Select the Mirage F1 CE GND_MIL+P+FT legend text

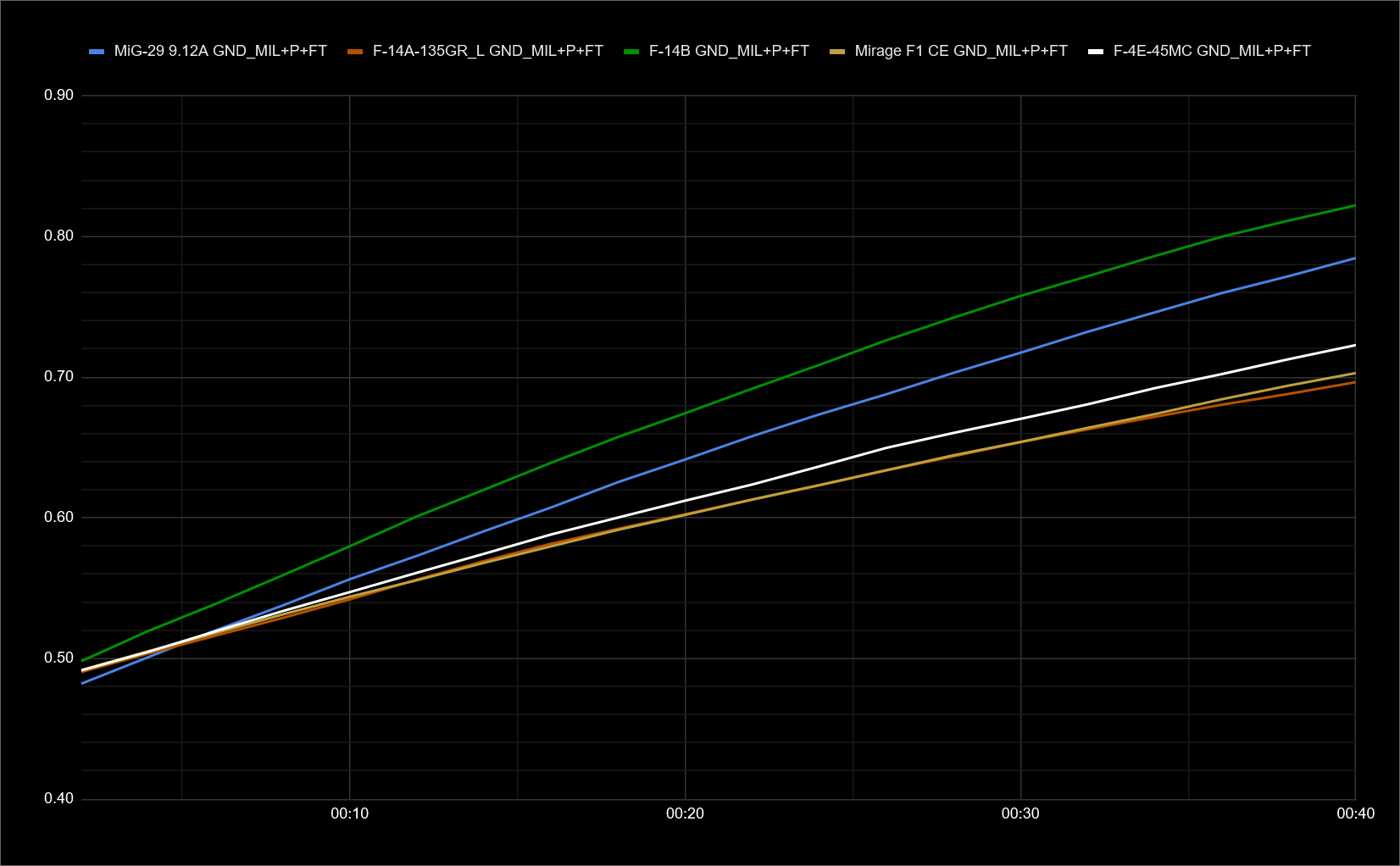960,51
